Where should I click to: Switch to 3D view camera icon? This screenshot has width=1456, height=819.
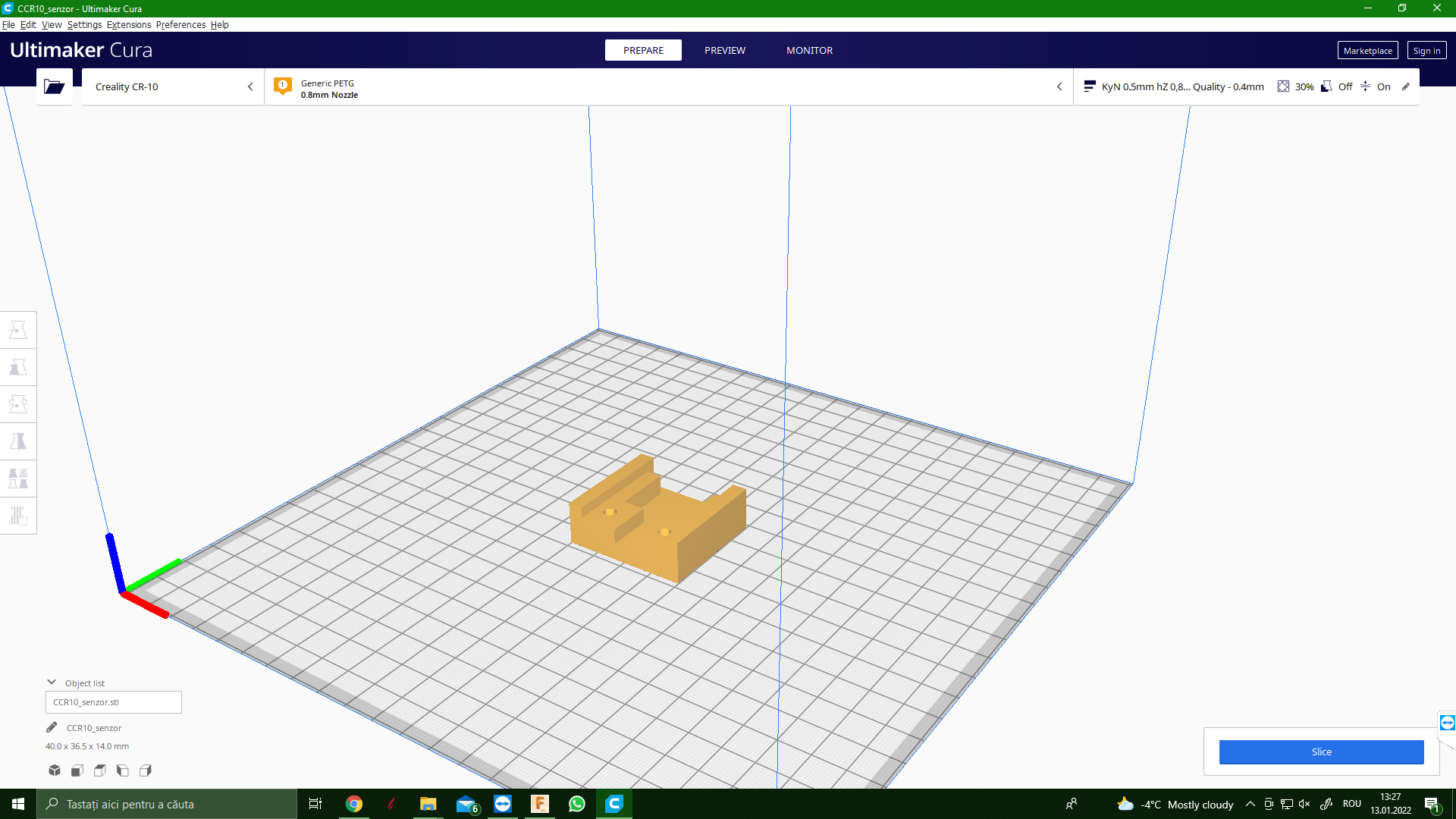tap(55, 770)
